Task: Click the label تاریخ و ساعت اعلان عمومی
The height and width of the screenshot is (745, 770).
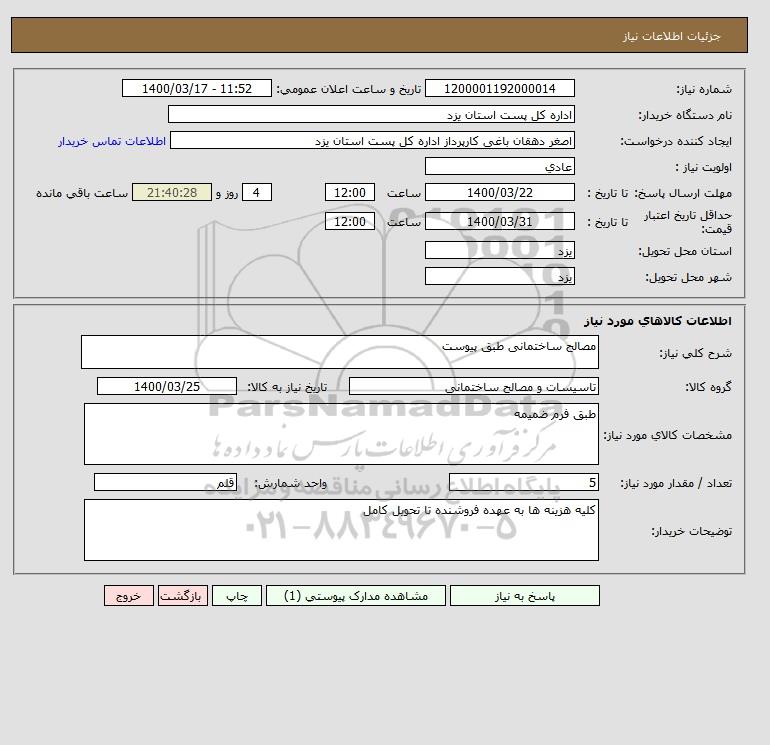Action: (349, 89)
